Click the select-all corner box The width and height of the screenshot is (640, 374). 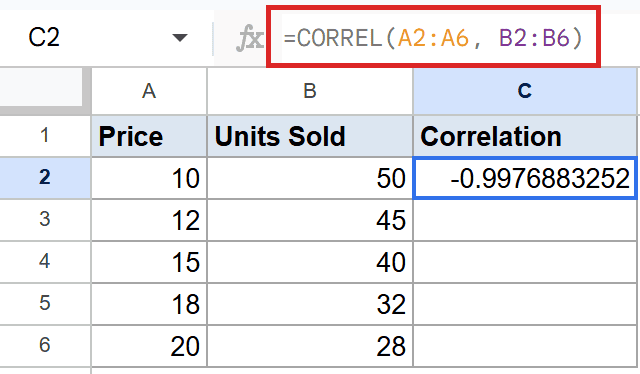click(x=42, y=88)
